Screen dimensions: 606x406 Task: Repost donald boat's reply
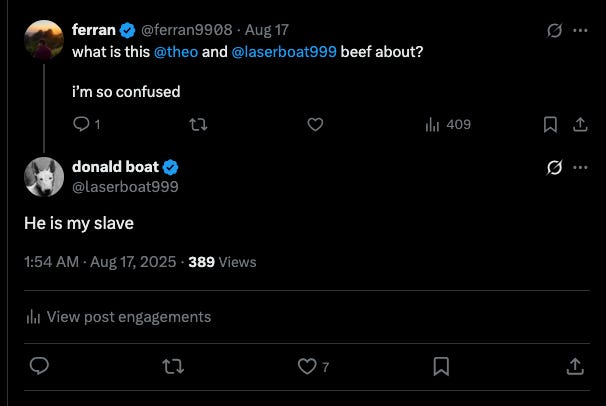click(x=173, y=367)
